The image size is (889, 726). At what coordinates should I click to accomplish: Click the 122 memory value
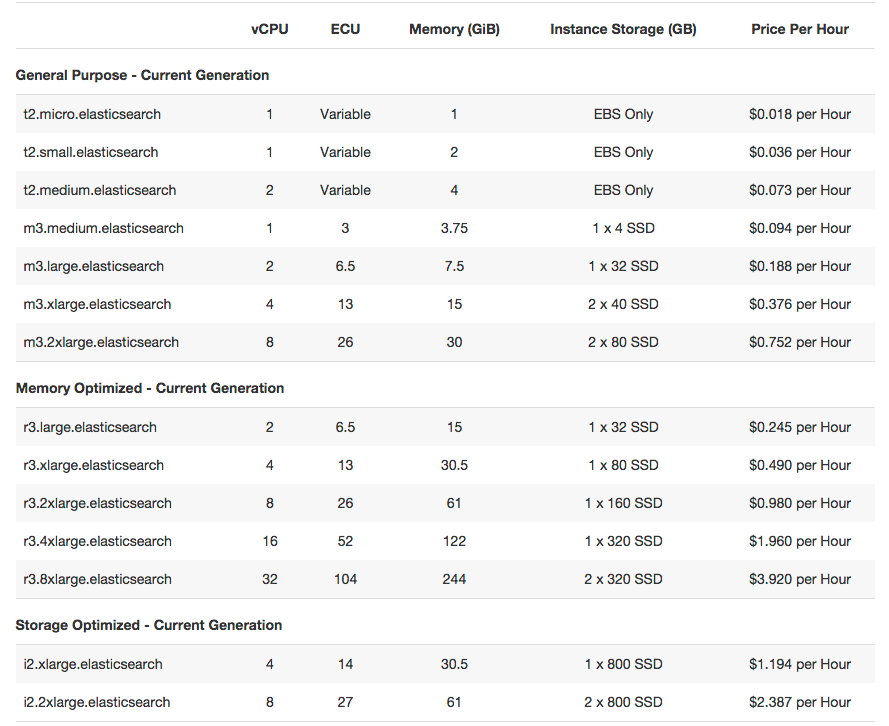454,541
